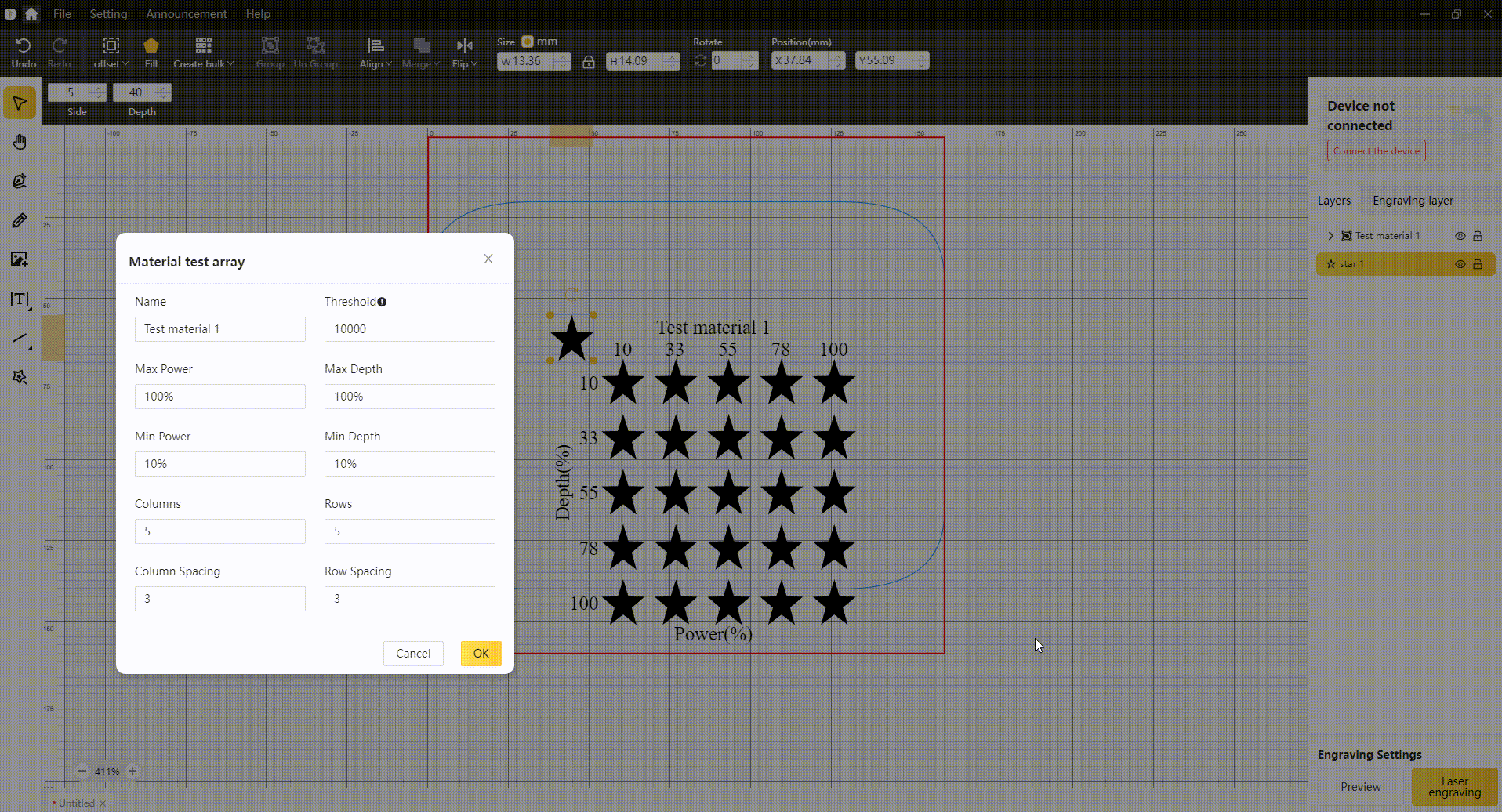Click the Undo icon

point(24,52)
